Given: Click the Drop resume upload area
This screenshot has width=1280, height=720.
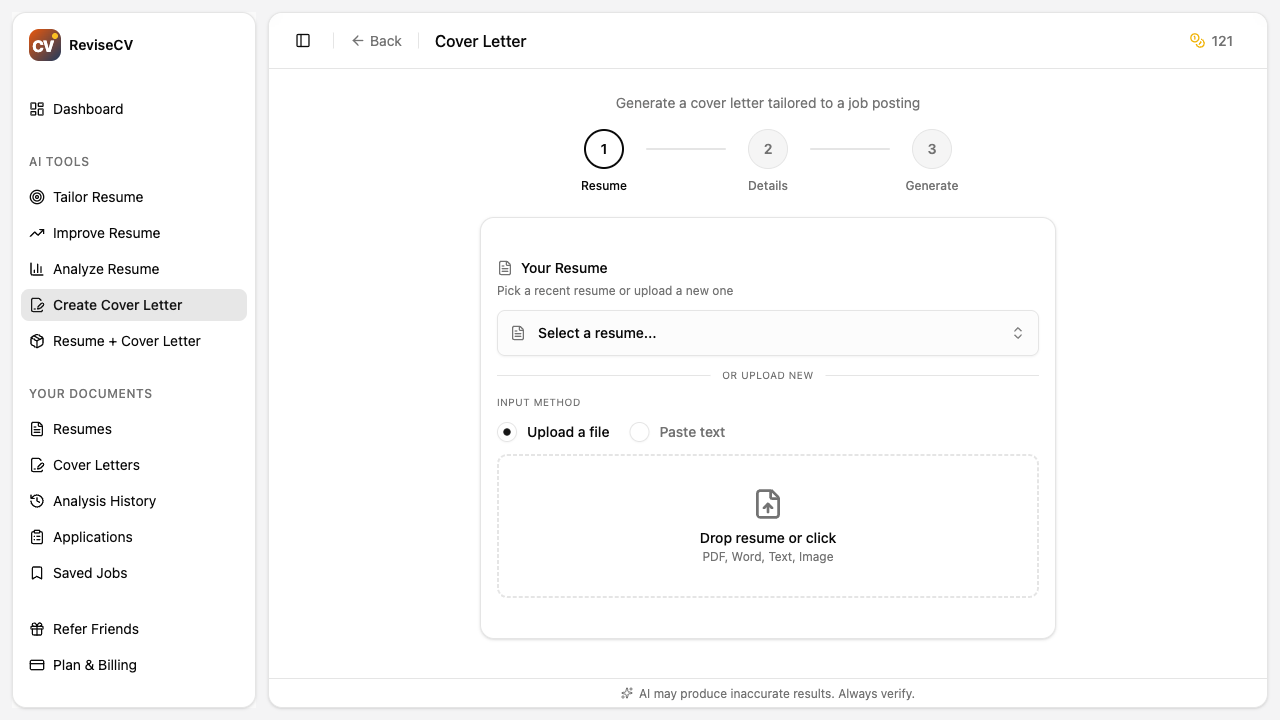Looking at the screenshot, I should click(x=767, y=525).
